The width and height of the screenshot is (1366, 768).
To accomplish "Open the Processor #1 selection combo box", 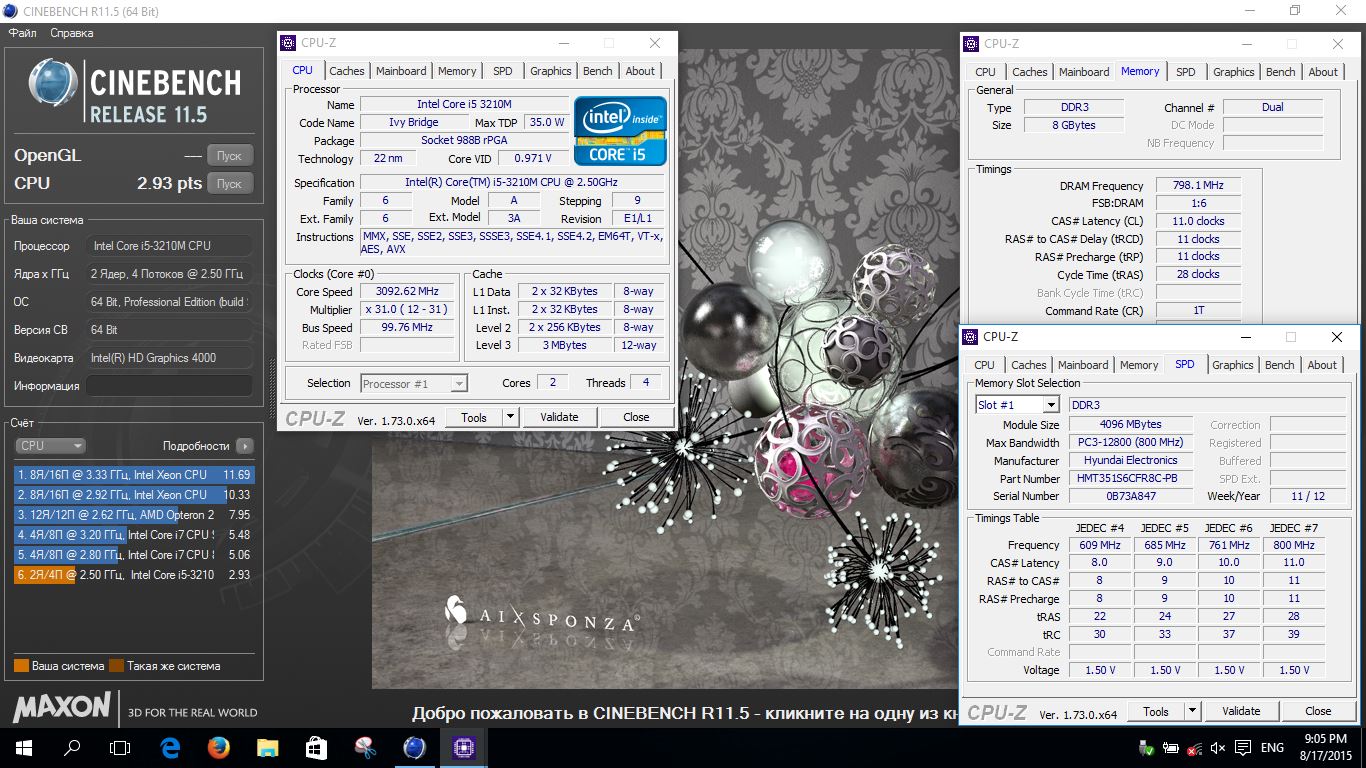I will pyautogui.click(x=413, y=384).
